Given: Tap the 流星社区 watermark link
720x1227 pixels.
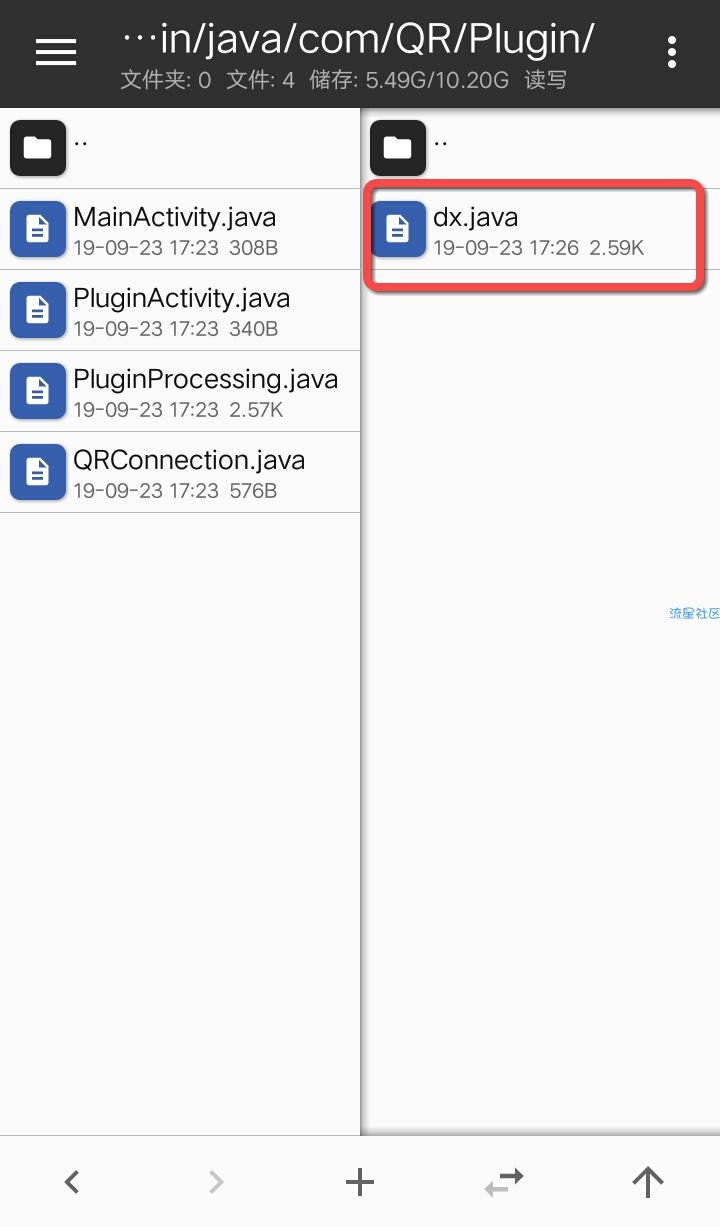Looking at the screenshot, I should coord(694,613).
